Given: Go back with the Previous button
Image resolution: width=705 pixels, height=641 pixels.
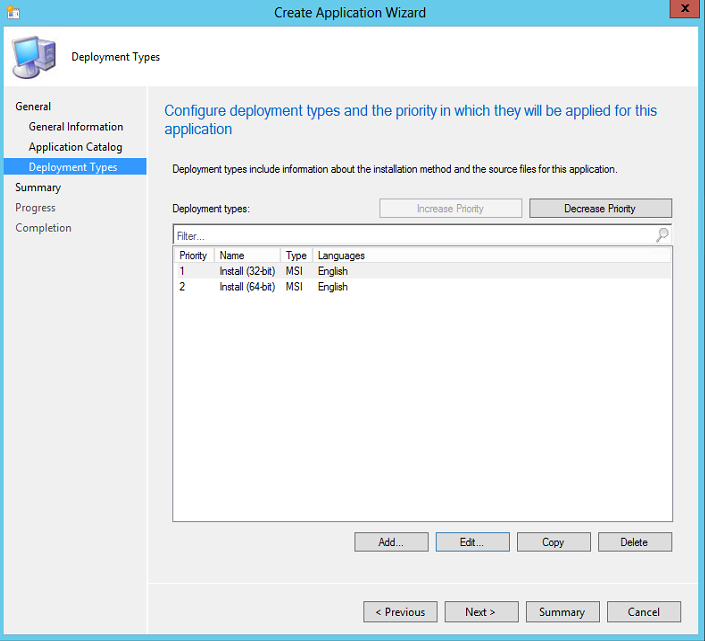Looking at the screenshot, I should point(400,612).
